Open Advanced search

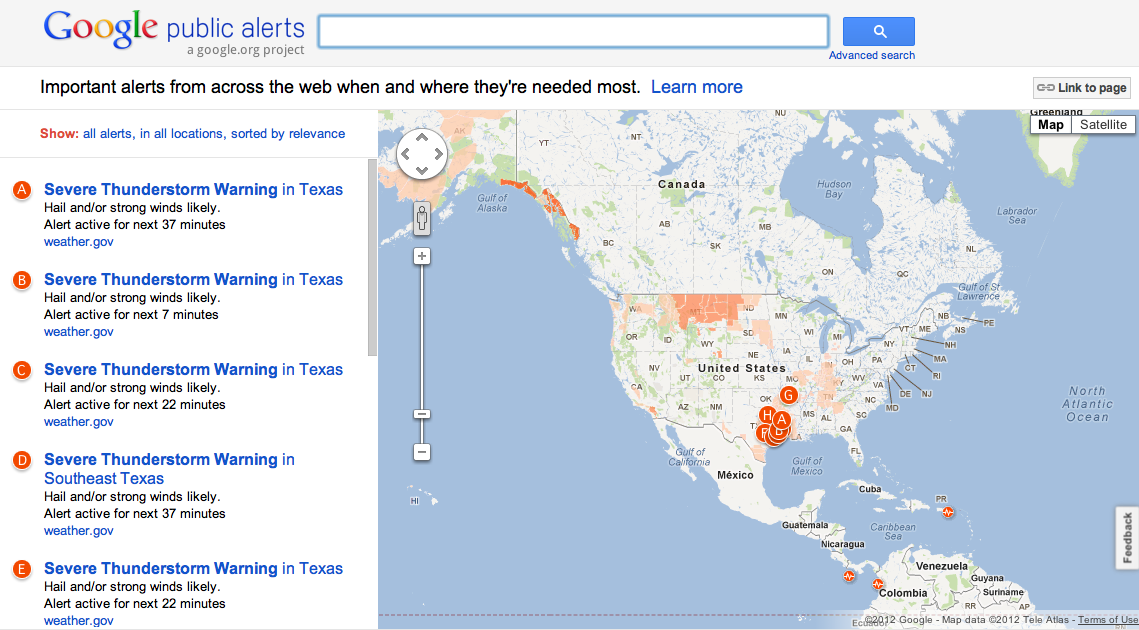pyautogui.click(x=871, y=55)
